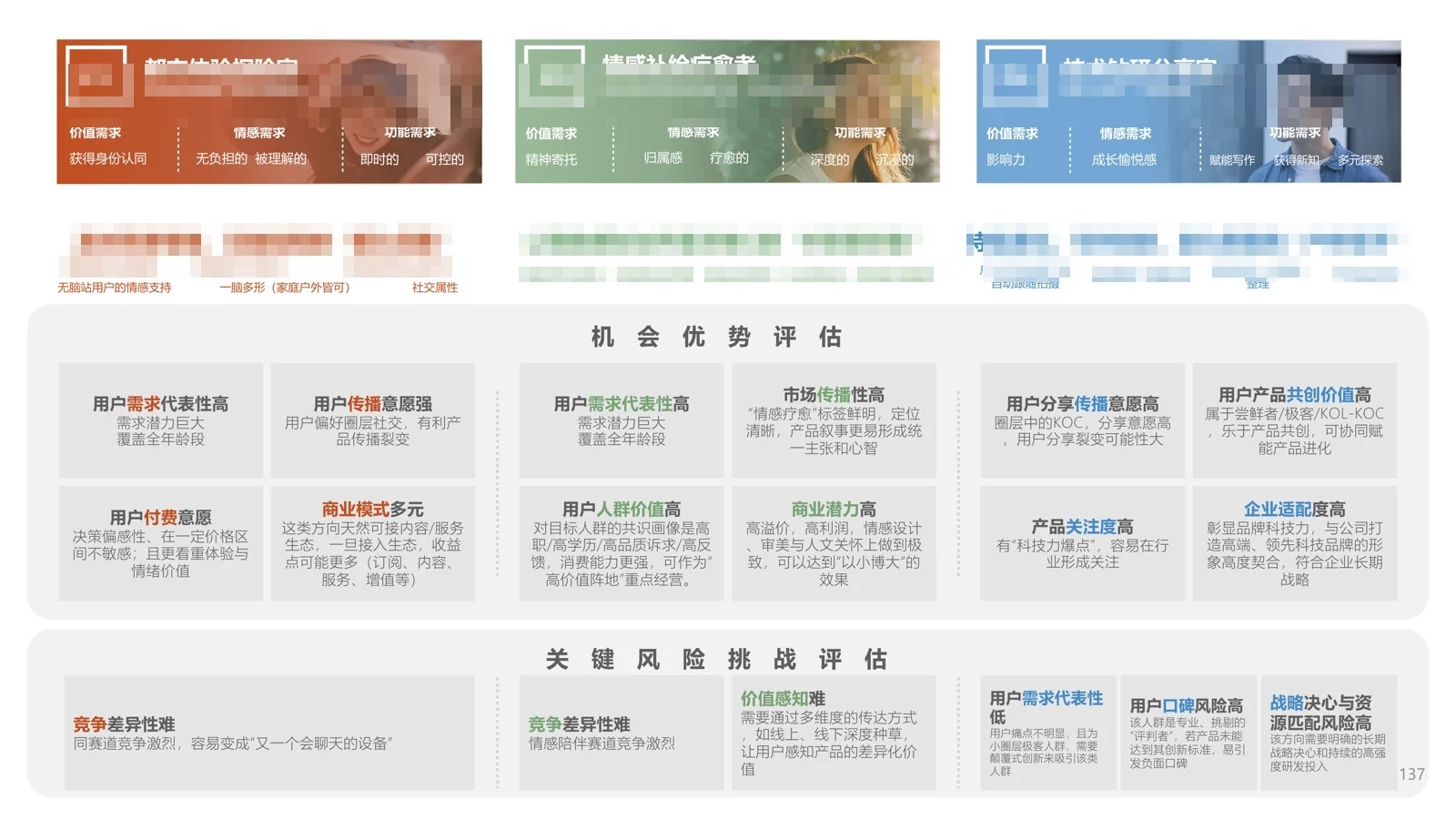Image resolution: width=1456 pixels, height=819 pixels.
Task: Select the 用户需求代表性低 risk card
Action: [x=1048, y=733]
